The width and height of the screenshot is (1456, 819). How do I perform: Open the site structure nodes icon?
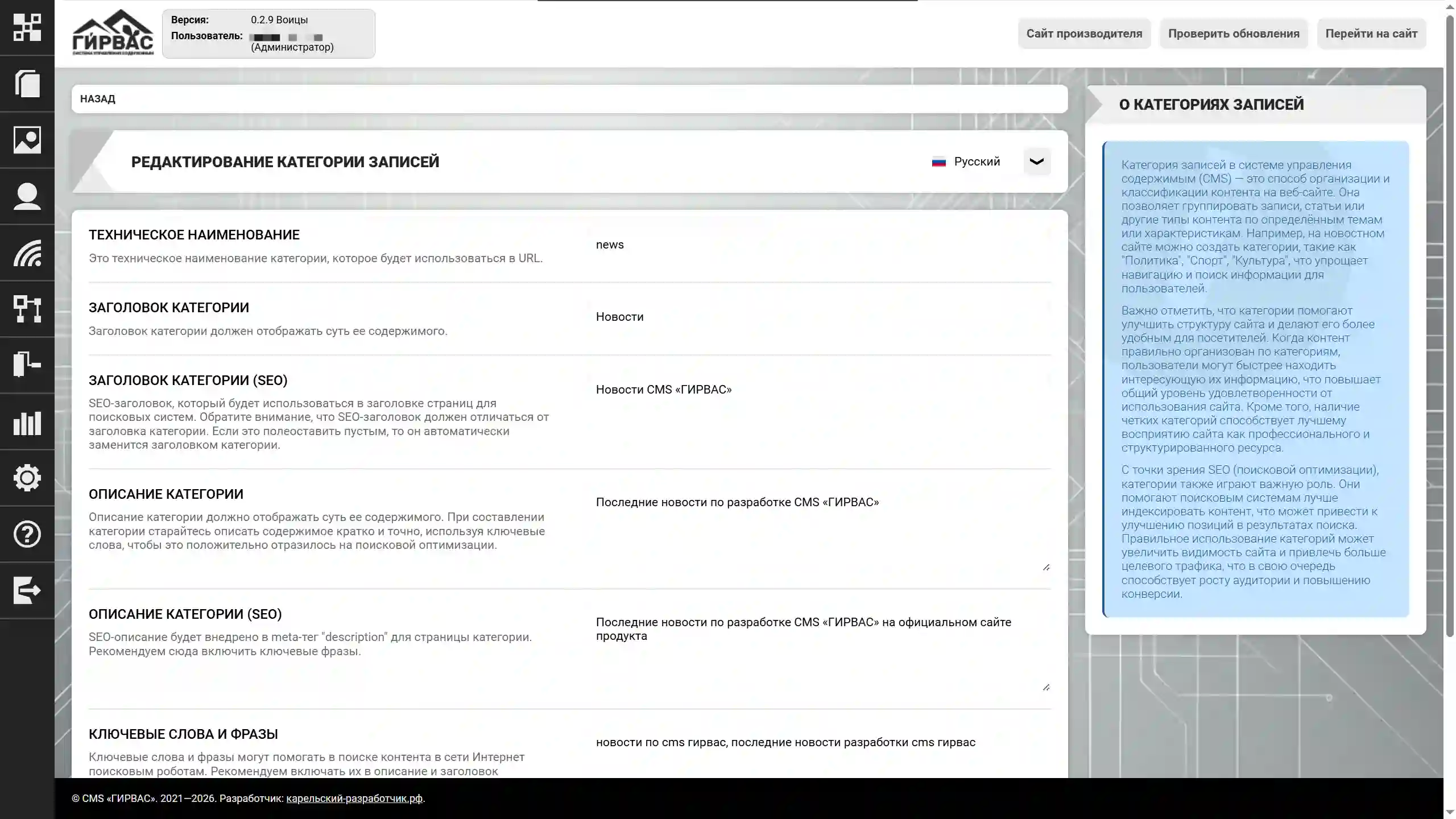[x=27, y=309]
